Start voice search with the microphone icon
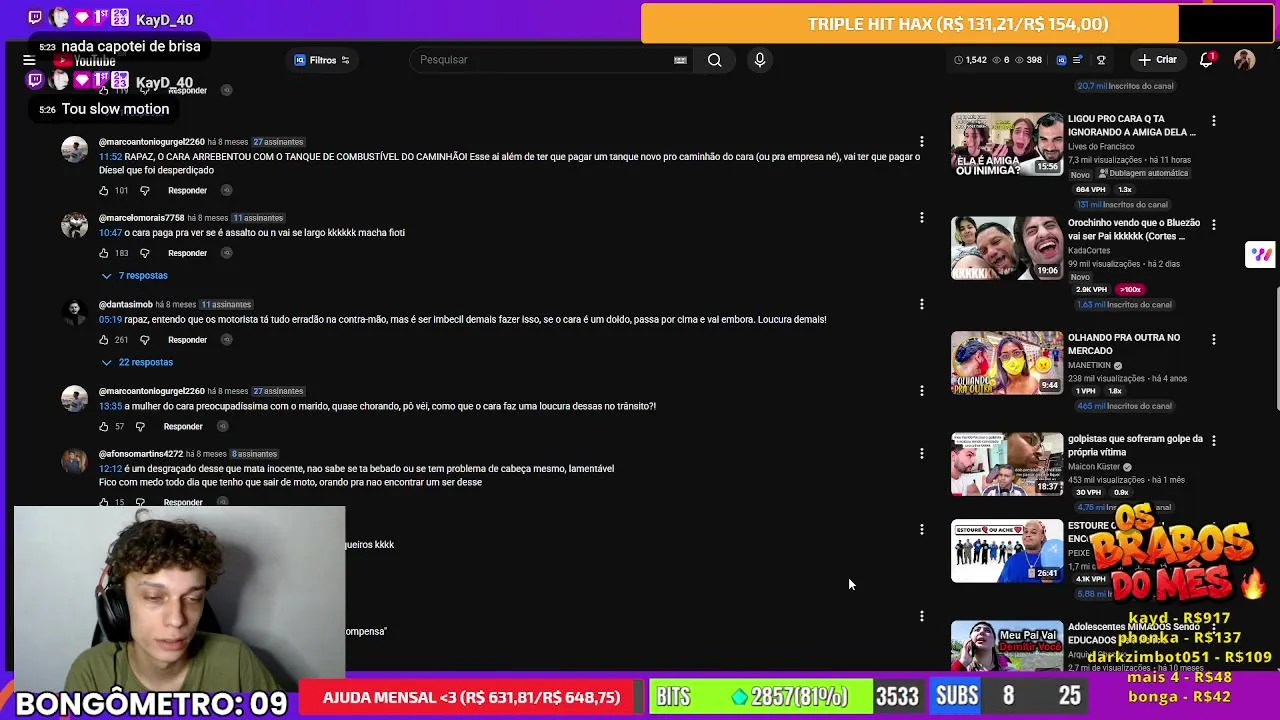The height and width of the screenshot is (720, 1280). pos(760,60)
